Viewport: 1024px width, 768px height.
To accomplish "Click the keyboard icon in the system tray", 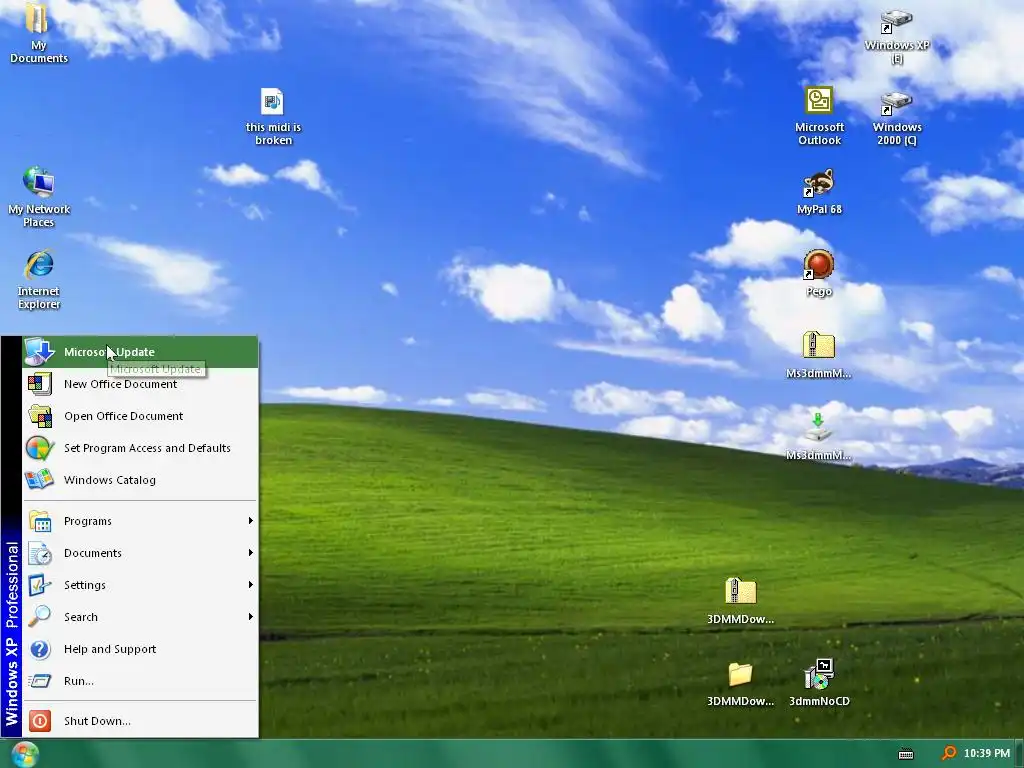I will point(906,754).
